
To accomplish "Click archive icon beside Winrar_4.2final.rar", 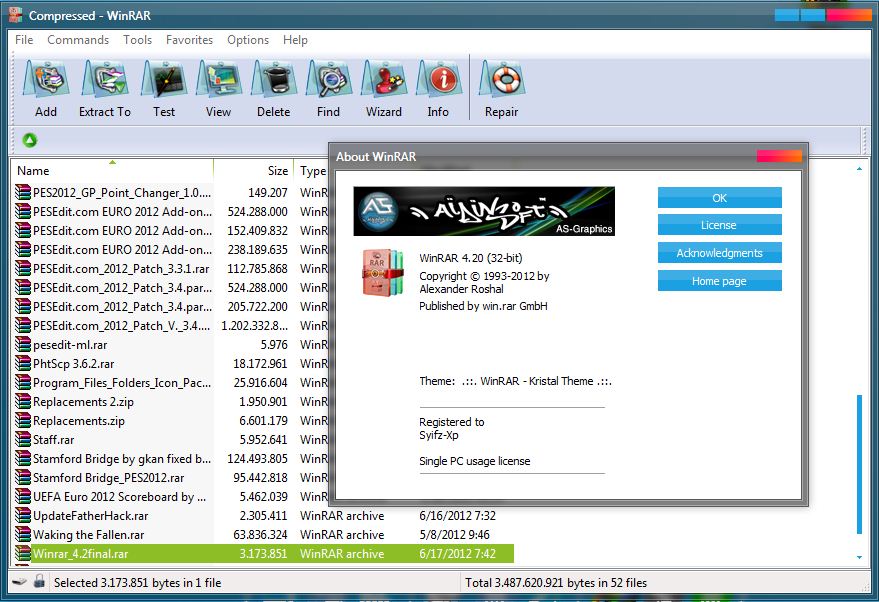I will (x=23, y=553).
